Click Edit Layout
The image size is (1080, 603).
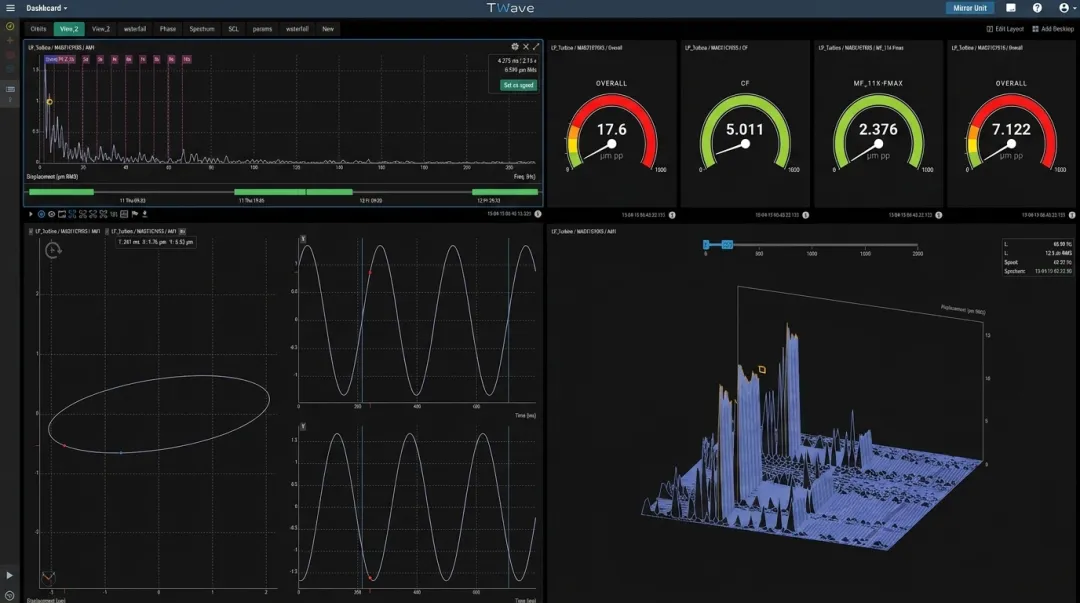pos(1005,29)
